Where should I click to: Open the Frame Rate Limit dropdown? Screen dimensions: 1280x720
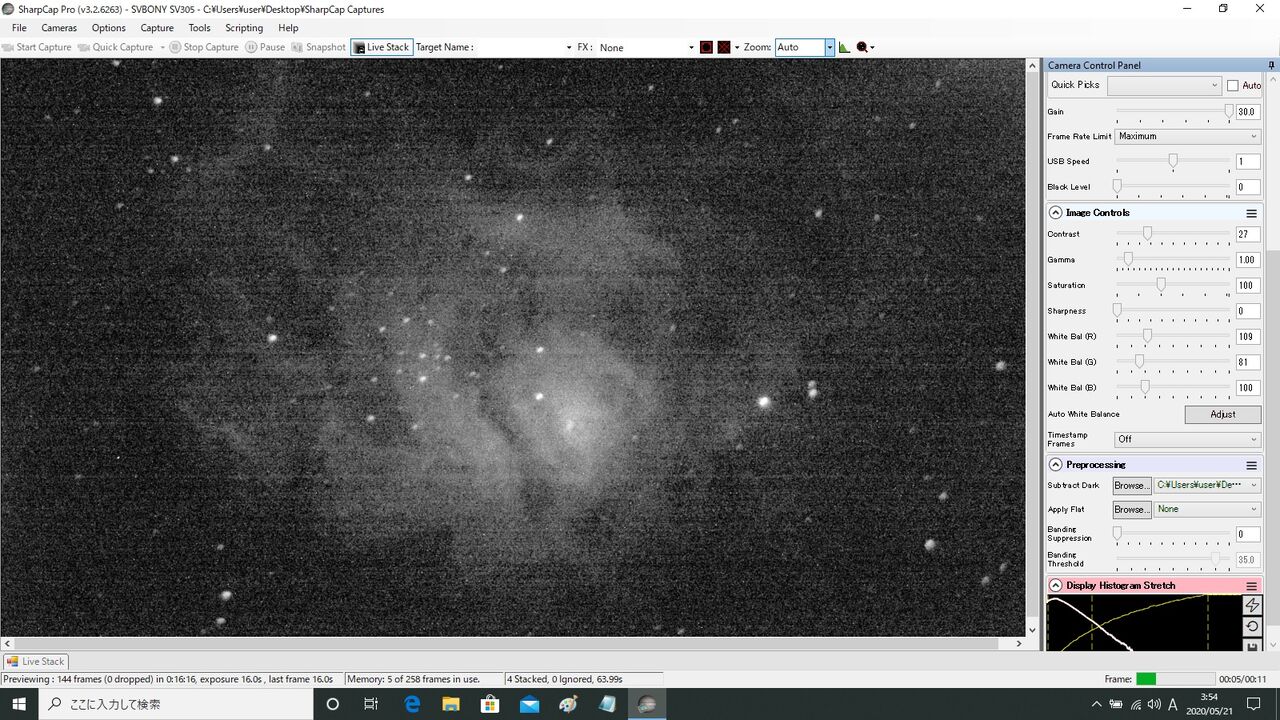(1188, 136)
